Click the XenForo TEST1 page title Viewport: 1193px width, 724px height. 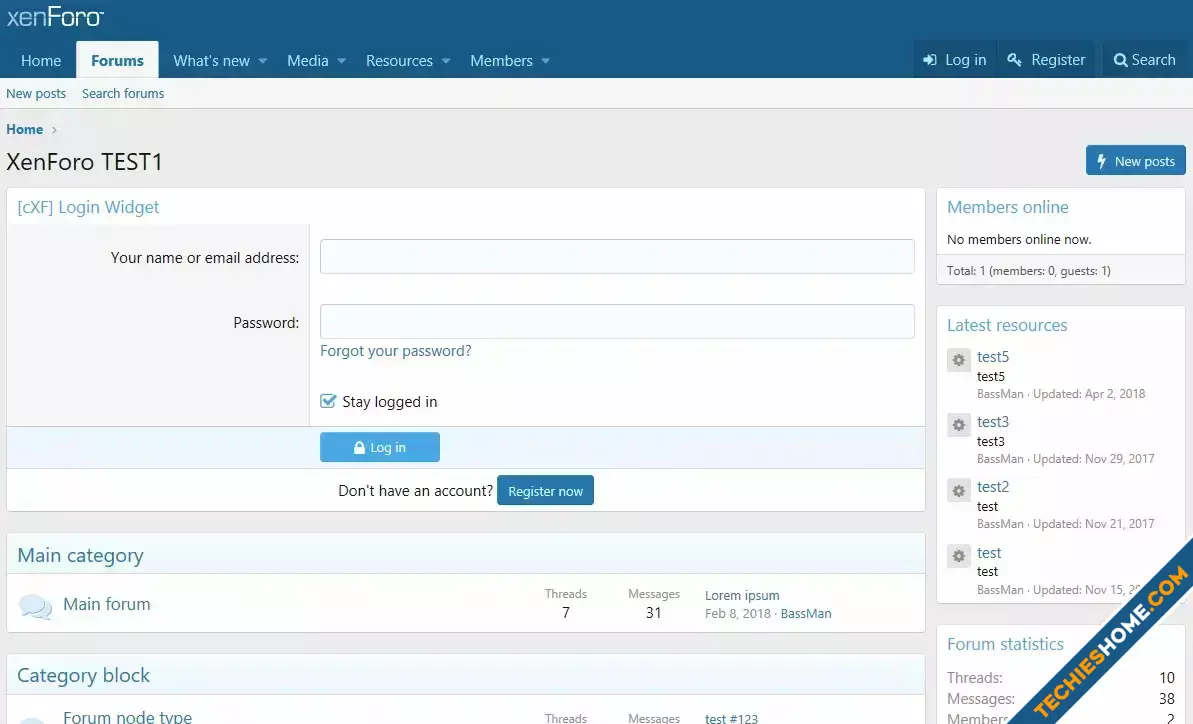(84, 162)
